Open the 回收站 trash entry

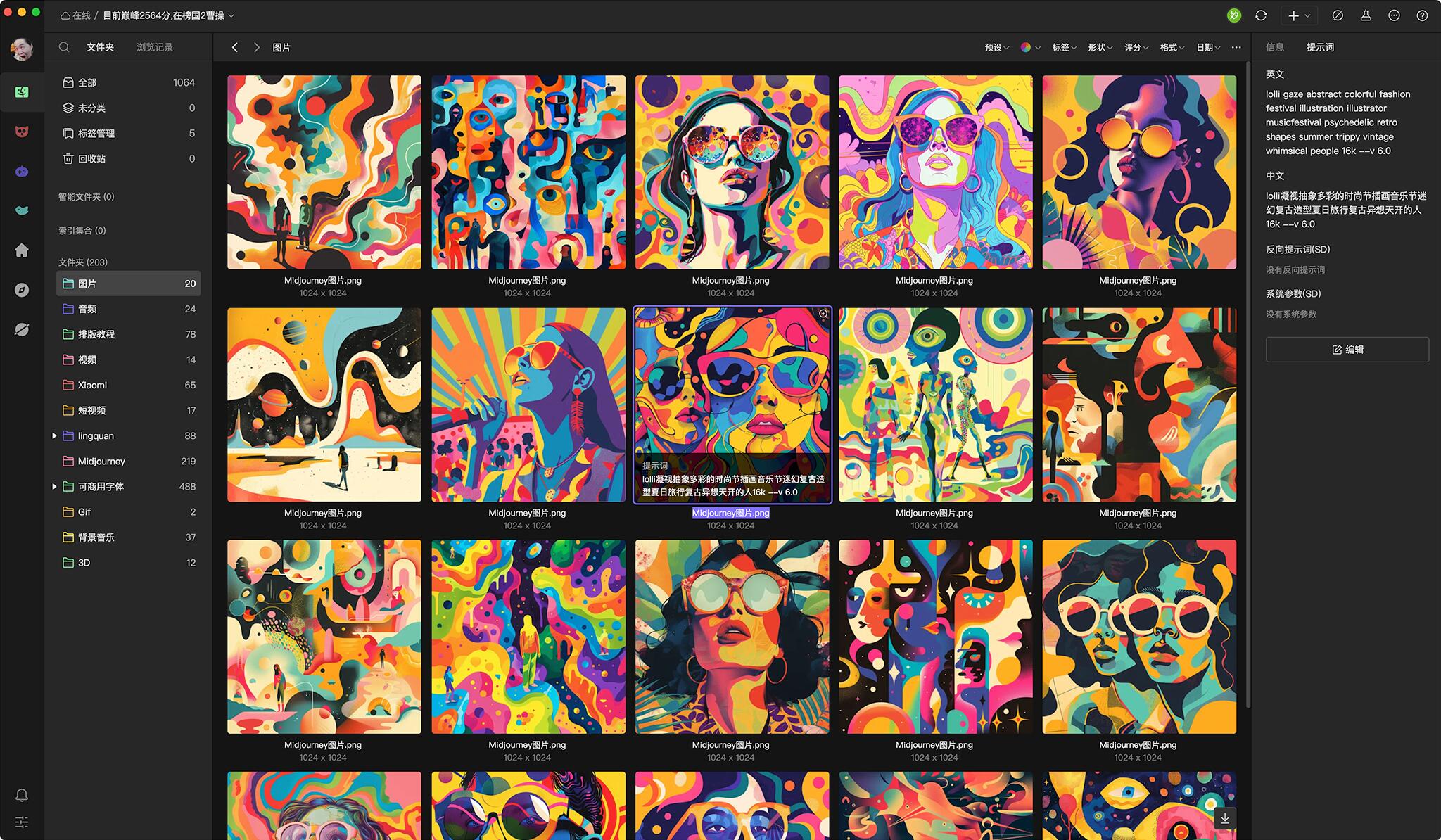tap(91, 158)
